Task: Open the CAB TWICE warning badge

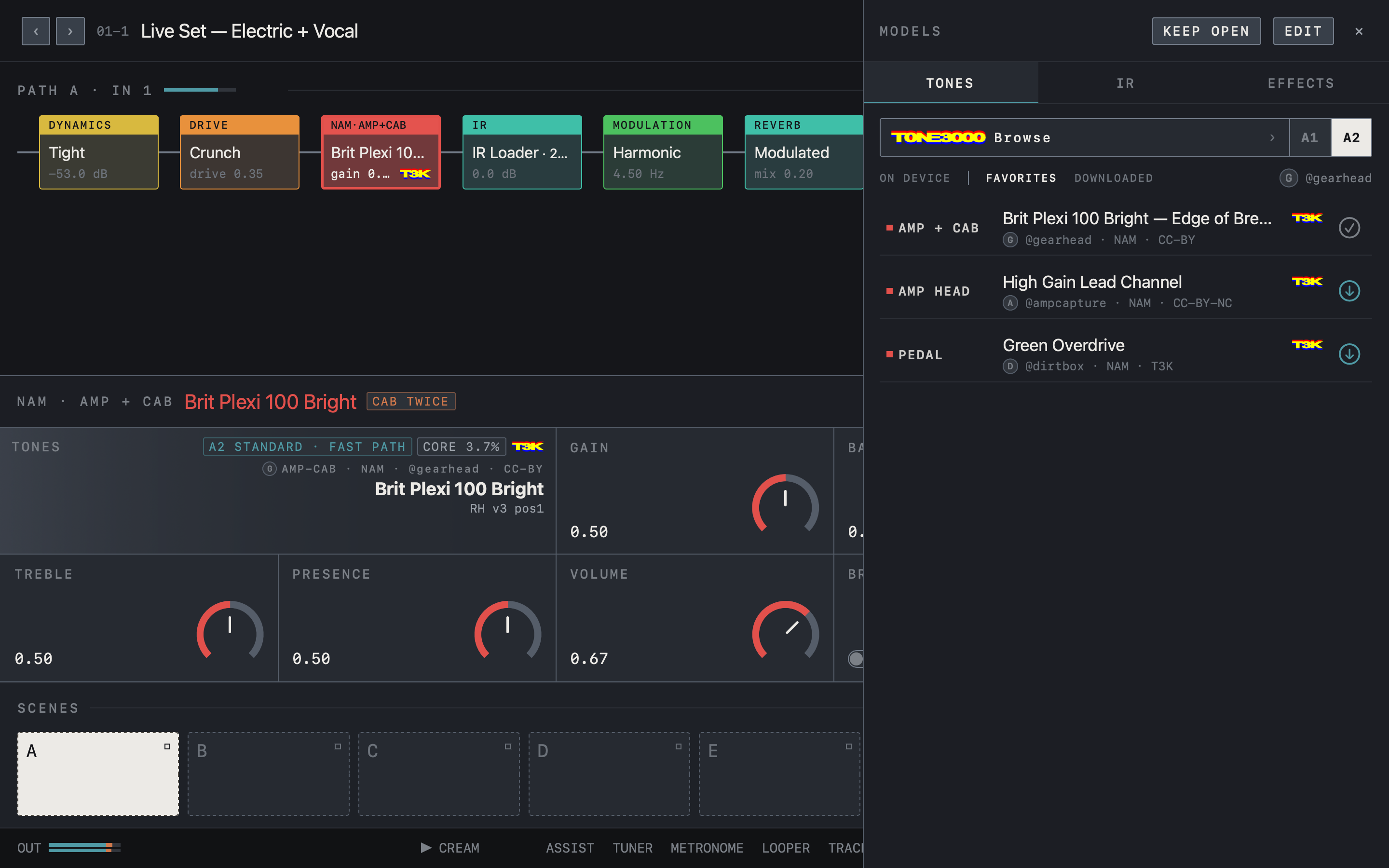Action: [x=410, y=401]
